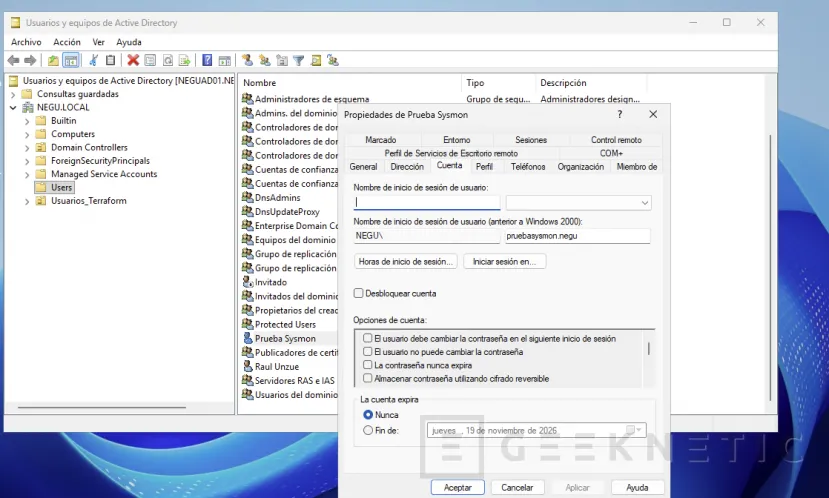This screenshot has height=498, width=829.
Task: Open the Perfil tab
Action: [484, 167]
